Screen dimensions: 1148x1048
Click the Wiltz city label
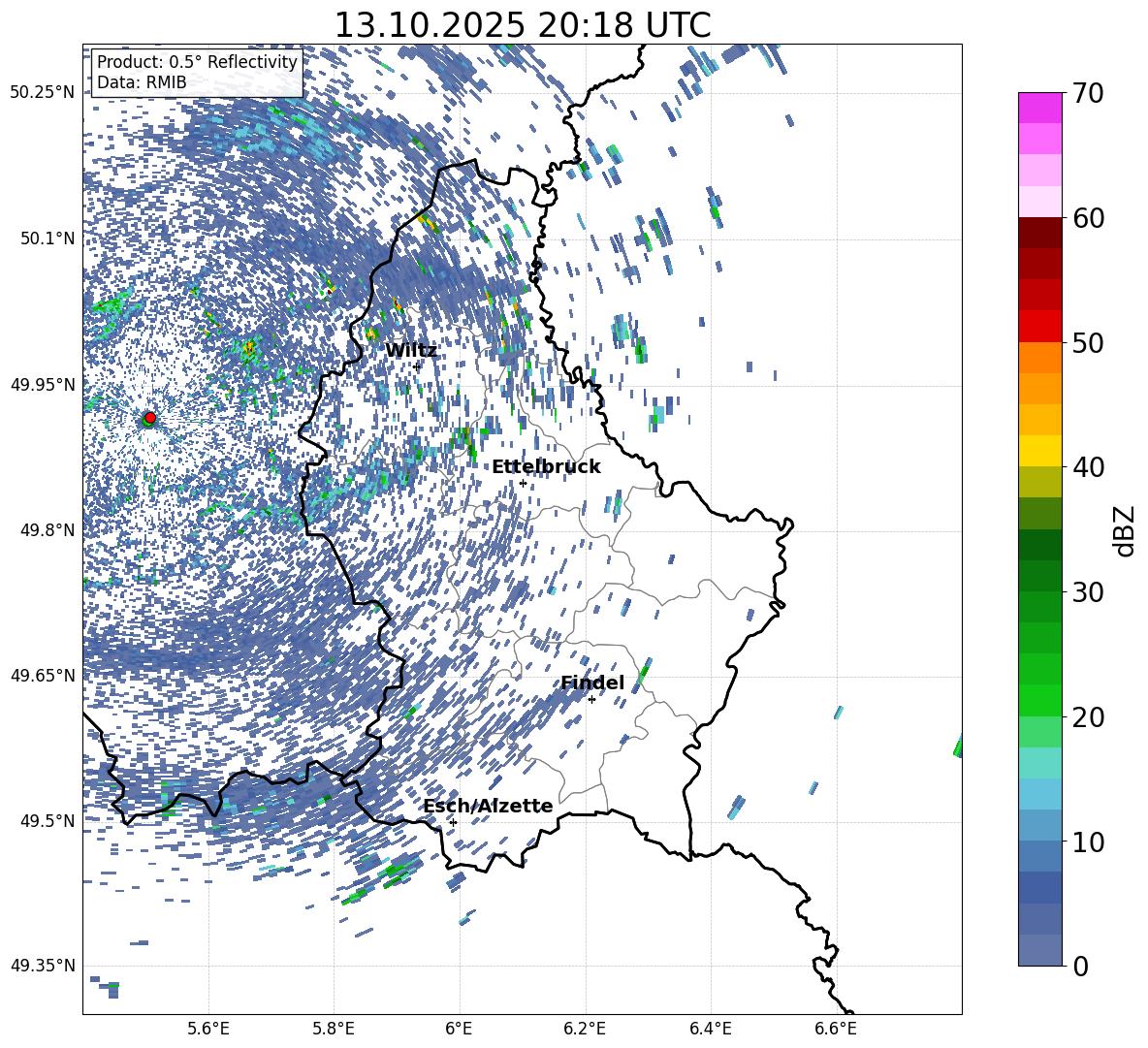(x=411, y=351)
